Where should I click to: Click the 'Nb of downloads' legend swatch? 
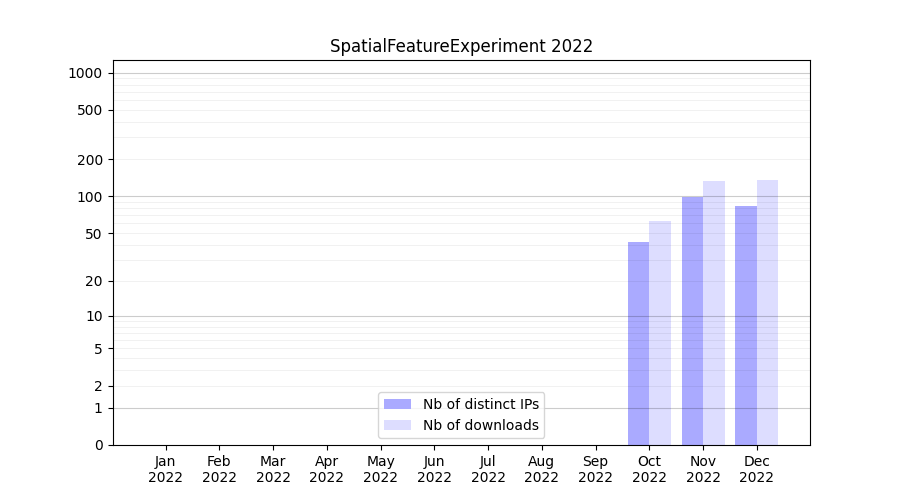point(397,425)
